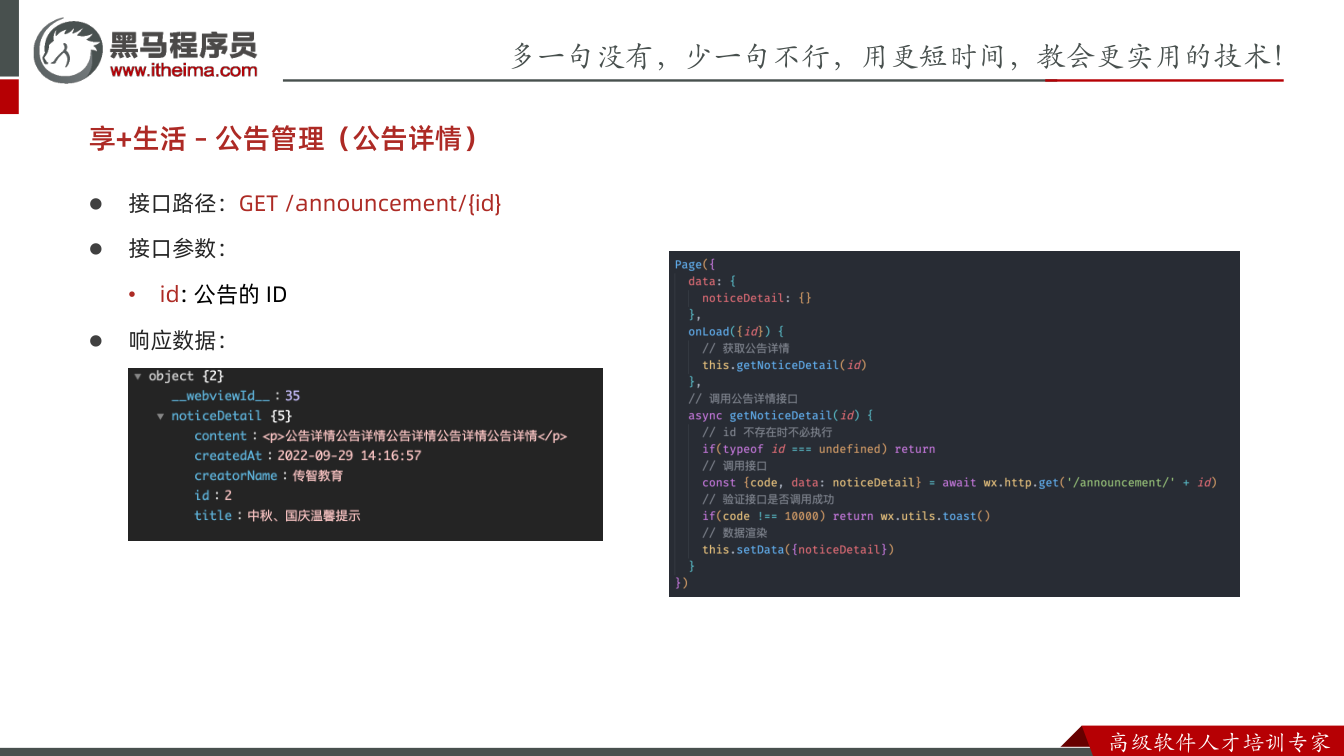Image resolution: width=1344 pixels, height=756 pixels.
Task: Click the footer text 高级软件人才培训专家
Action: pyautogui.click(x=1219, y=742)
